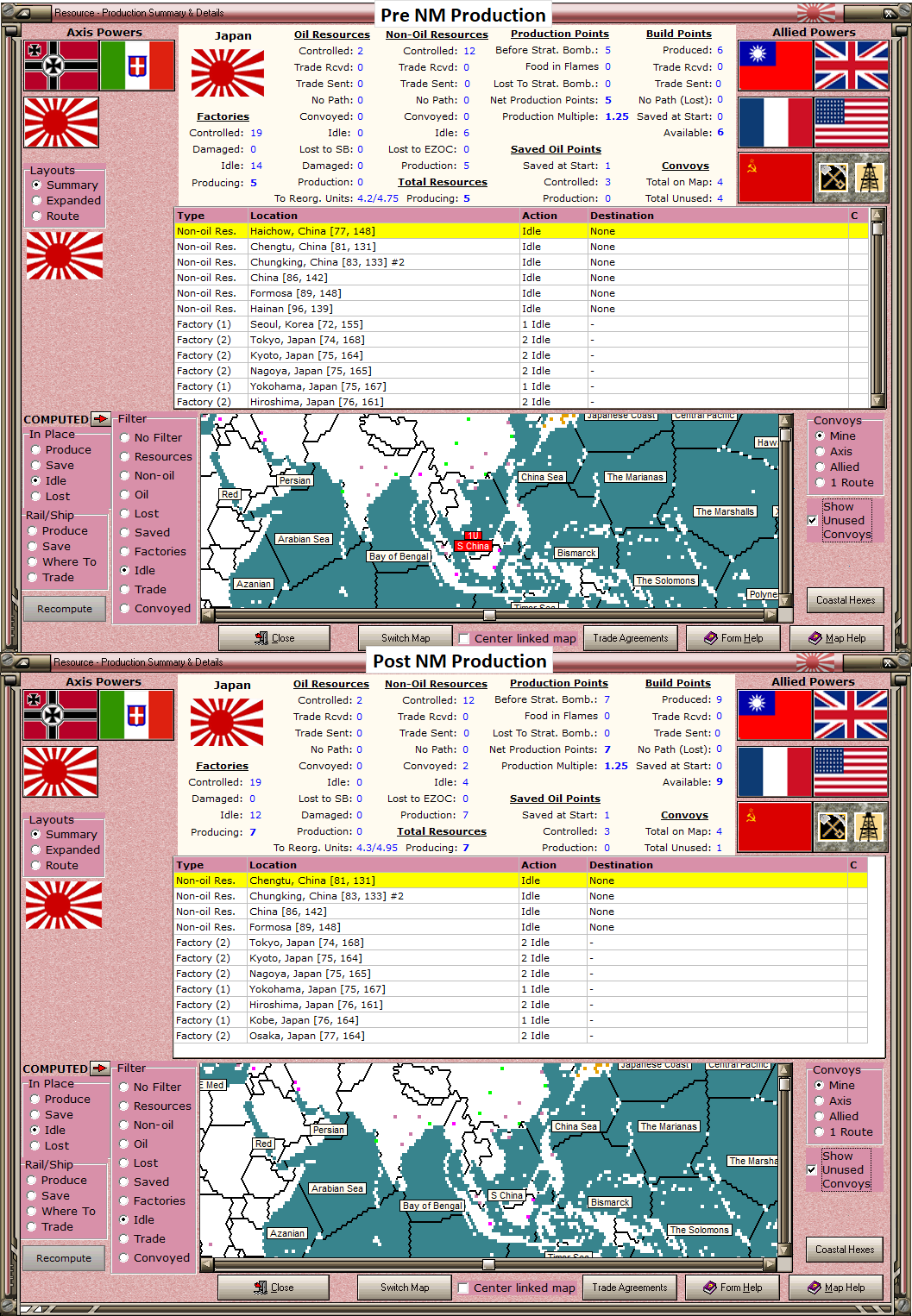Image resolution: width=912 pixels, height=1316 pixels.
Task: Select Germany flag in Pre NM window
Action: pos(61,66)
